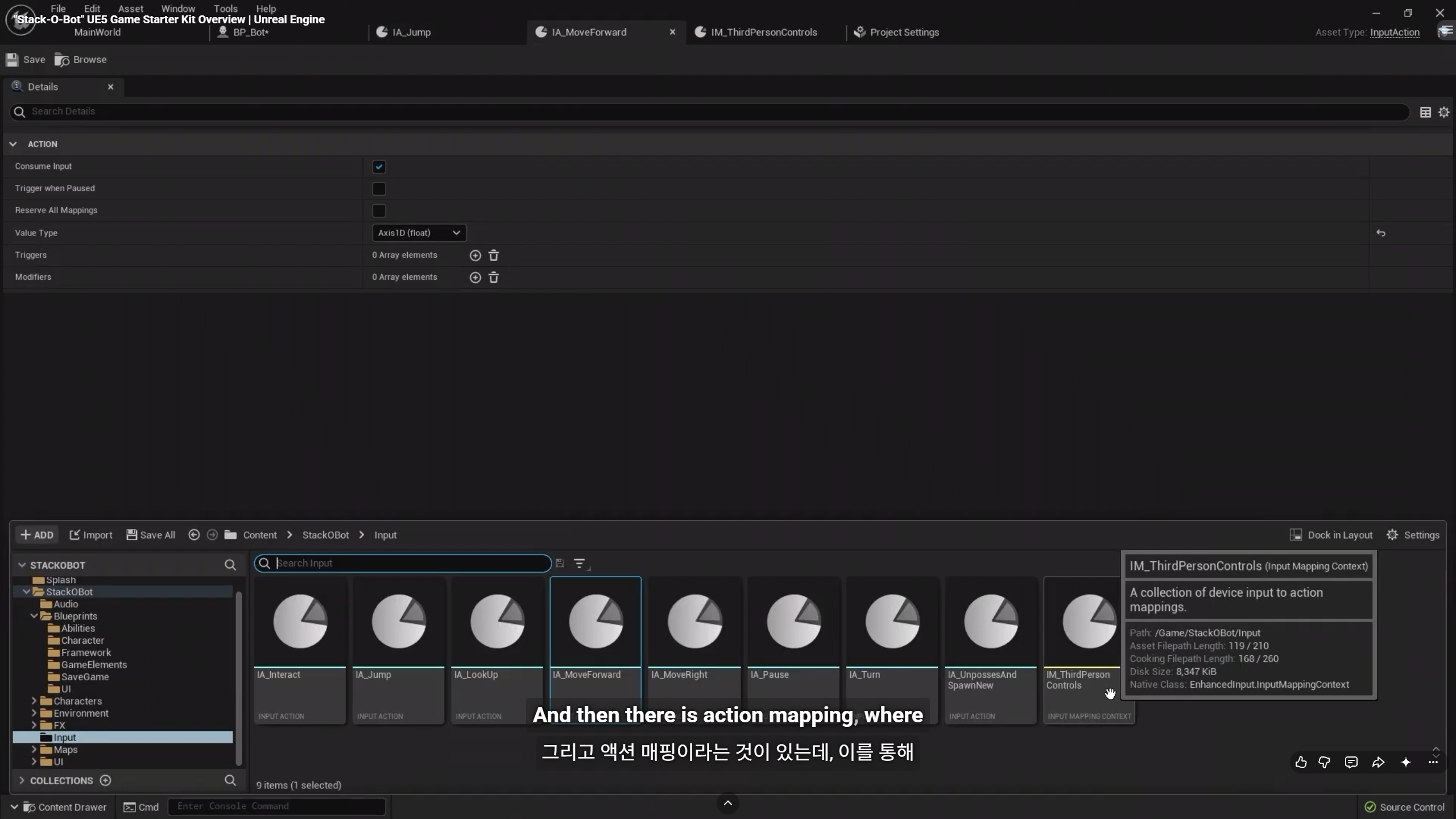
Task: Enable Reserve All Mappings checkbox
Action: [x=379, y=211]
